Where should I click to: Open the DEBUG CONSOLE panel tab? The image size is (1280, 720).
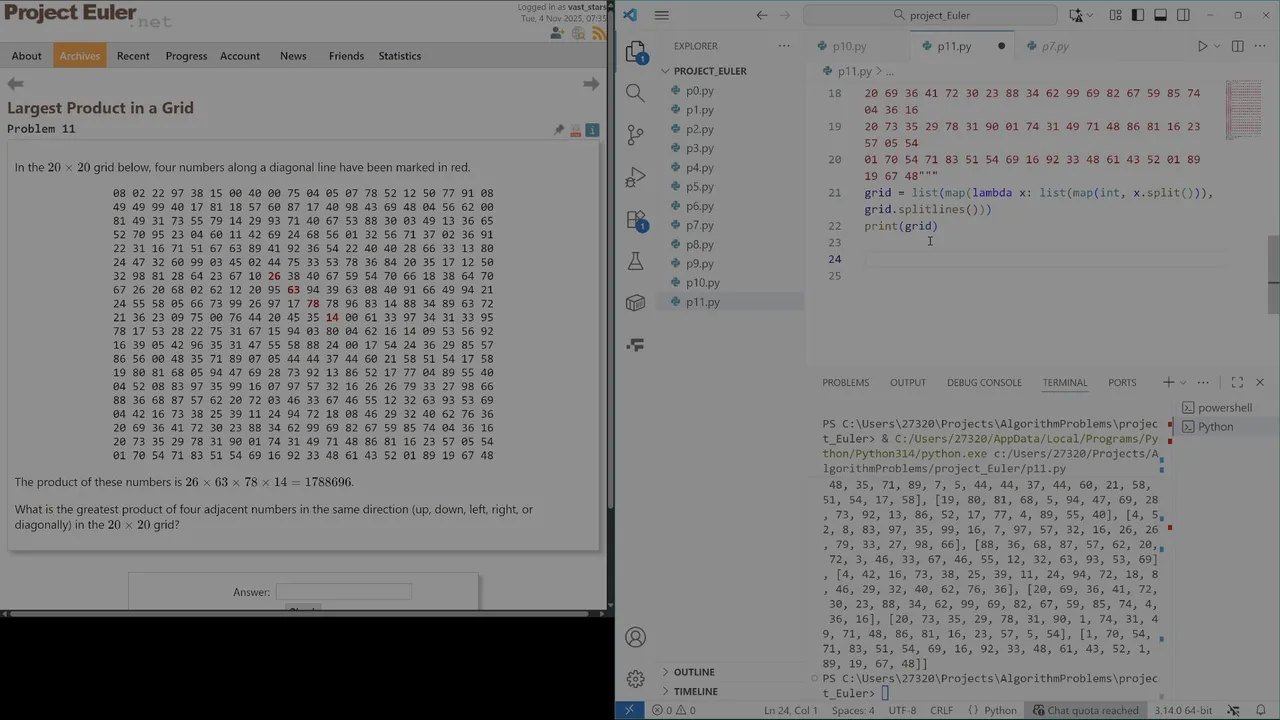pyautogui.click(x=984, y=382)
